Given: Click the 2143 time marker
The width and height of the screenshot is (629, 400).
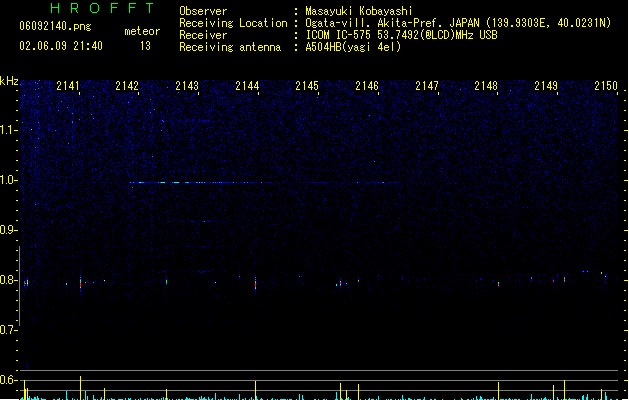Looking at the screenshot, I should 187,86.
